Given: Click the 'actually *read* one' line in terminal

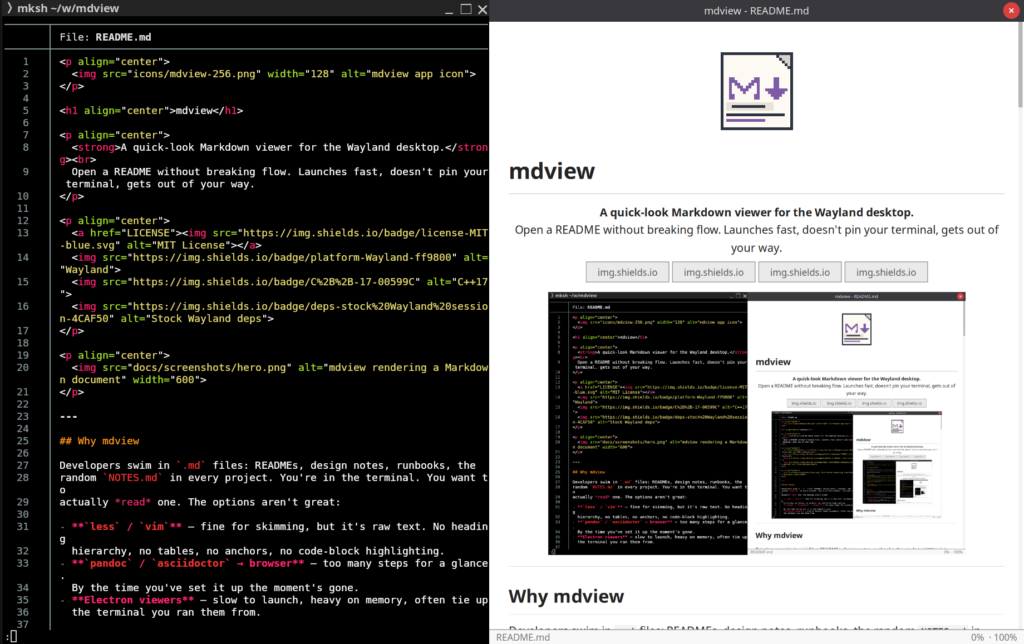Looking at the screenshot, I should [199, 502].
